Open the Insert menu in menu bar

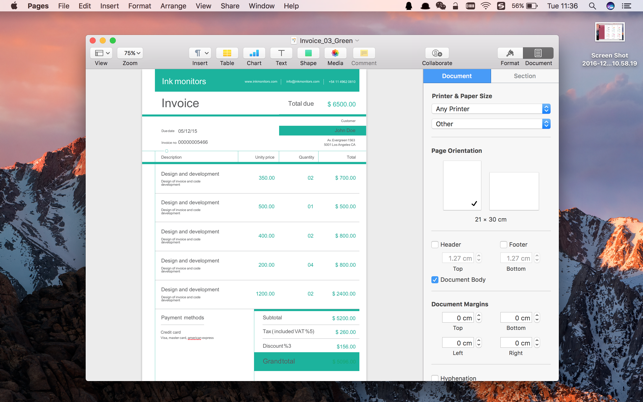(x=109, y=6)
